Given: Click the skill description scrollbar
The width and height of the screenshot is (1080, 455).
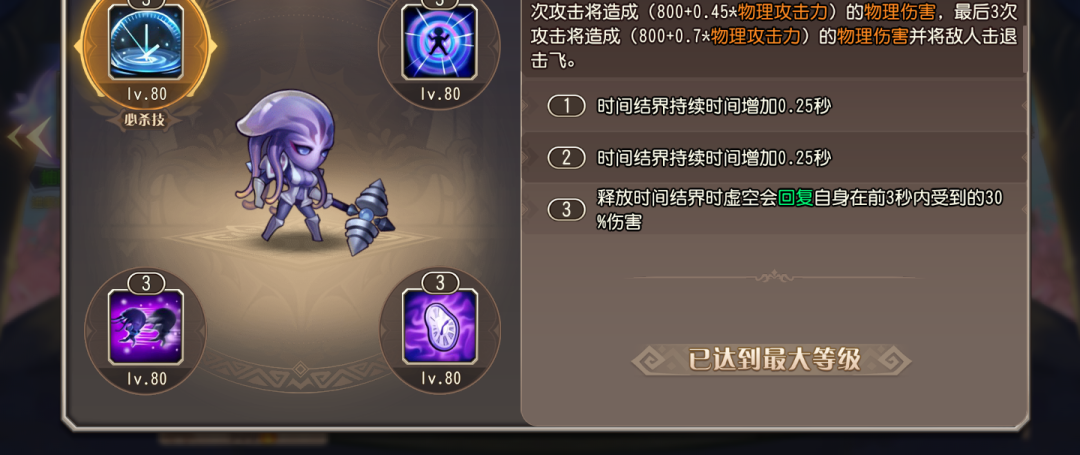Looking at the screenshot, I should (1024, 36).
